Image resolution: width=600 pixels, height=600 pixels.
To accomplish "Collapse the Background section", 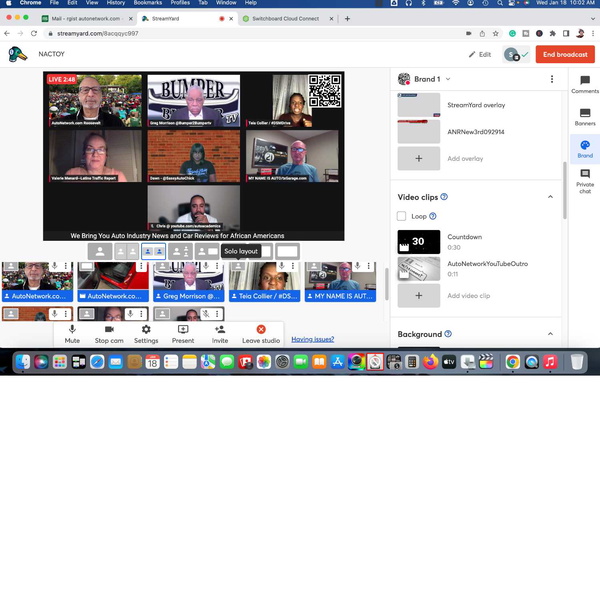I will pyautogui.click(x=550, y=334).
